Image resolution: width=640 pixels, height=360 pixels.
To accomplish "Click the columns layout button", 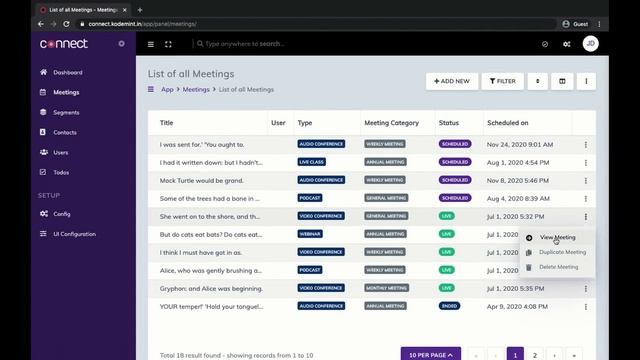I will click(562, 81).
